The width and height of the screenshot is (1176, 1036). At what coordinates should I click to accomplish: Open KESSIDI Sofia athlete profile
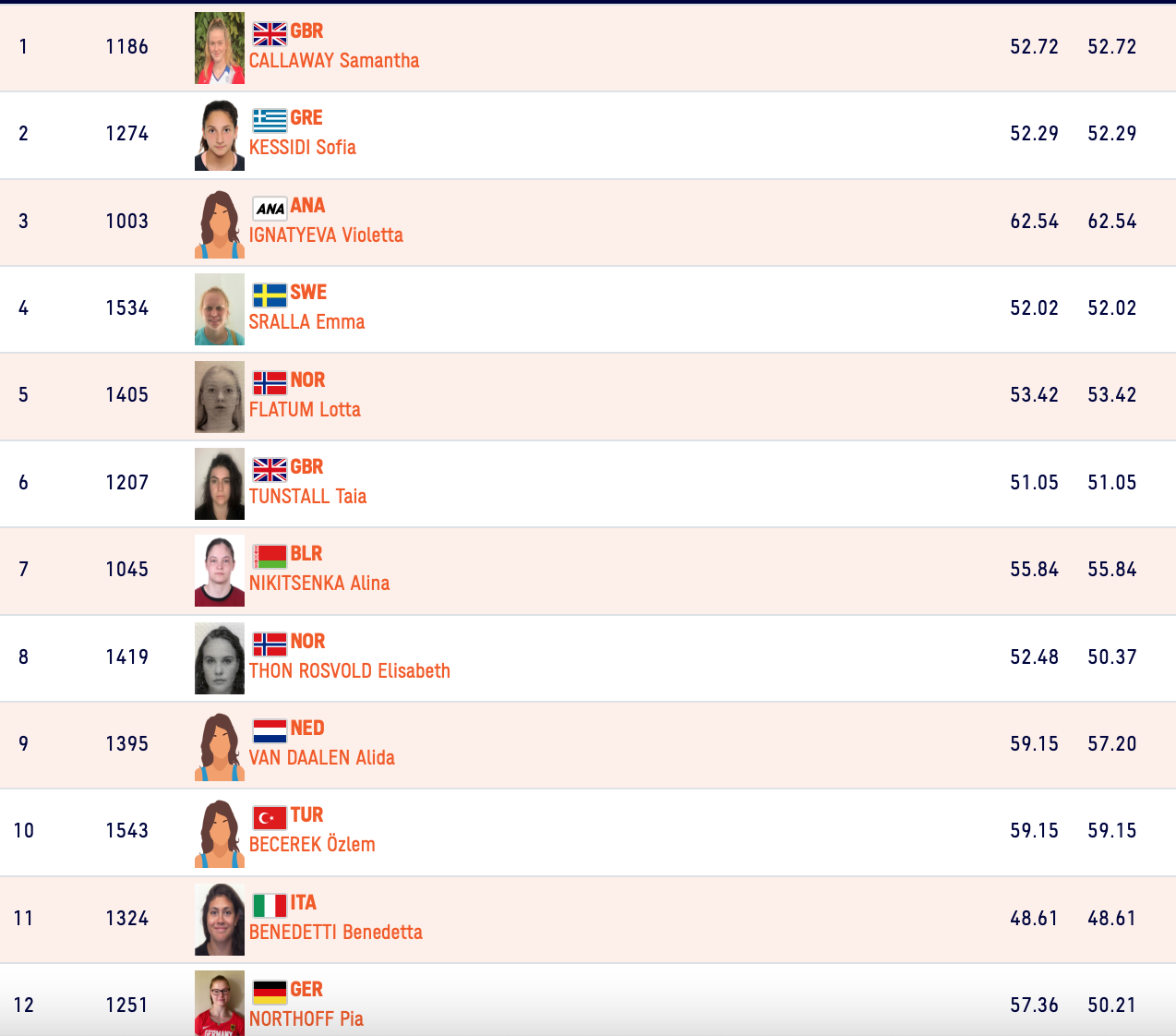pyautogui.click(x=303, y=148)
